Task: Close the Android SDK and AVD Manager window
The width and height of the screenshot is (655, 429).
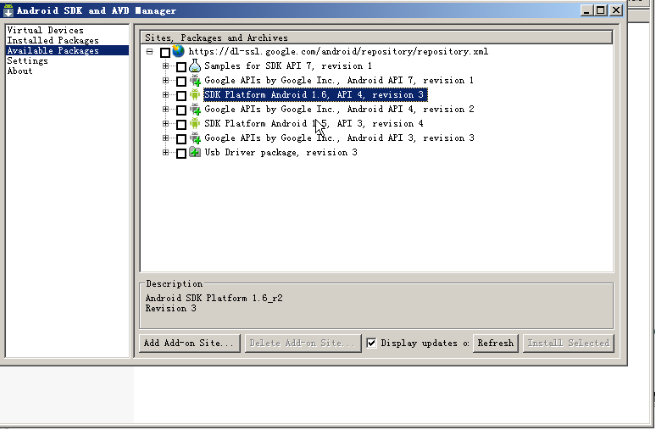Action: click(616, 10)
